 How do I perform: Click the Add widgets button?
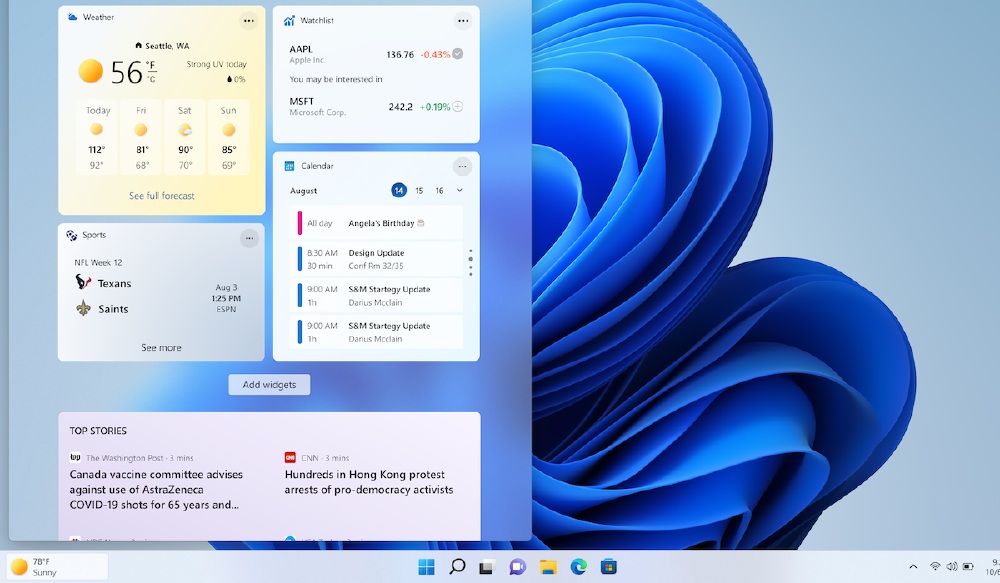click(268, 384)
